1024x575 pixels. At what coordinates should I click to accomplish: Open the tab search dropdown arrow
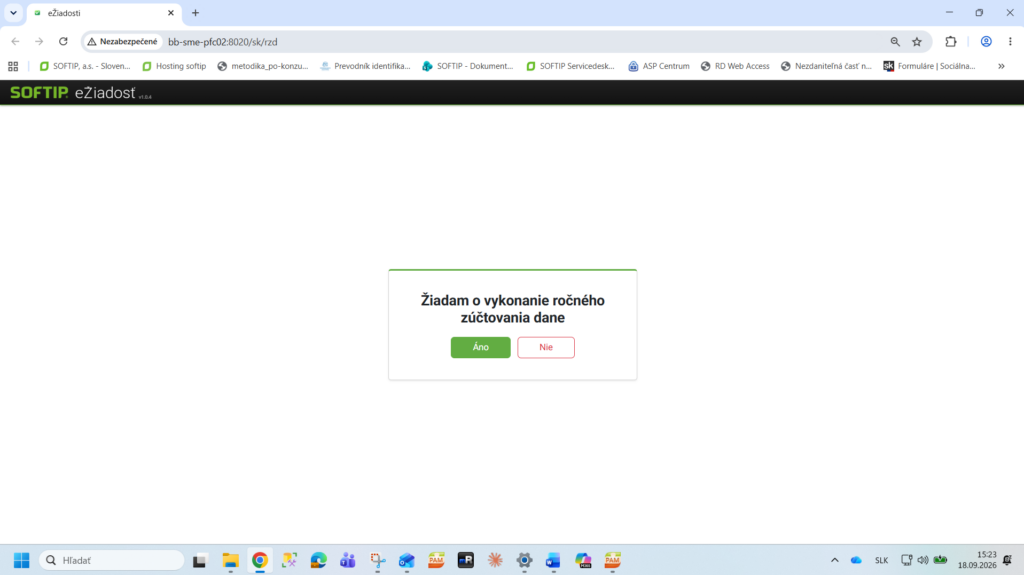(13, 12)
